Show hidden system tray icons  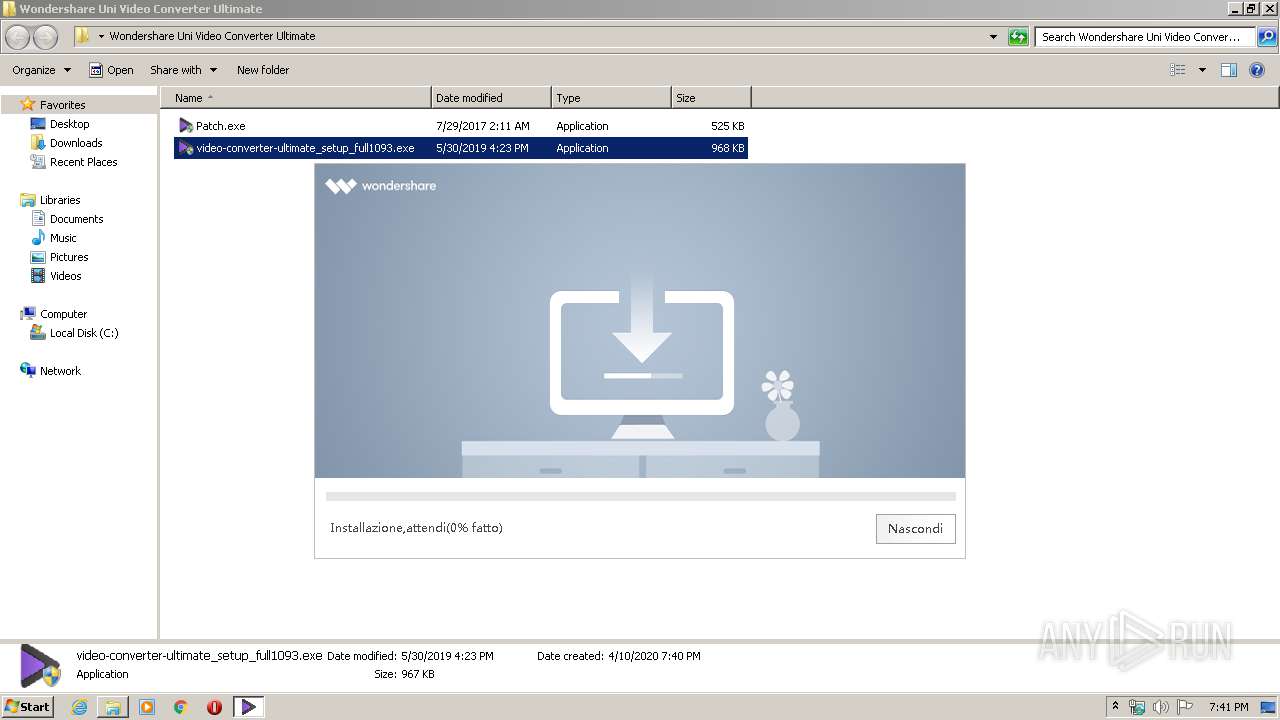click(x=1116, y=707)
